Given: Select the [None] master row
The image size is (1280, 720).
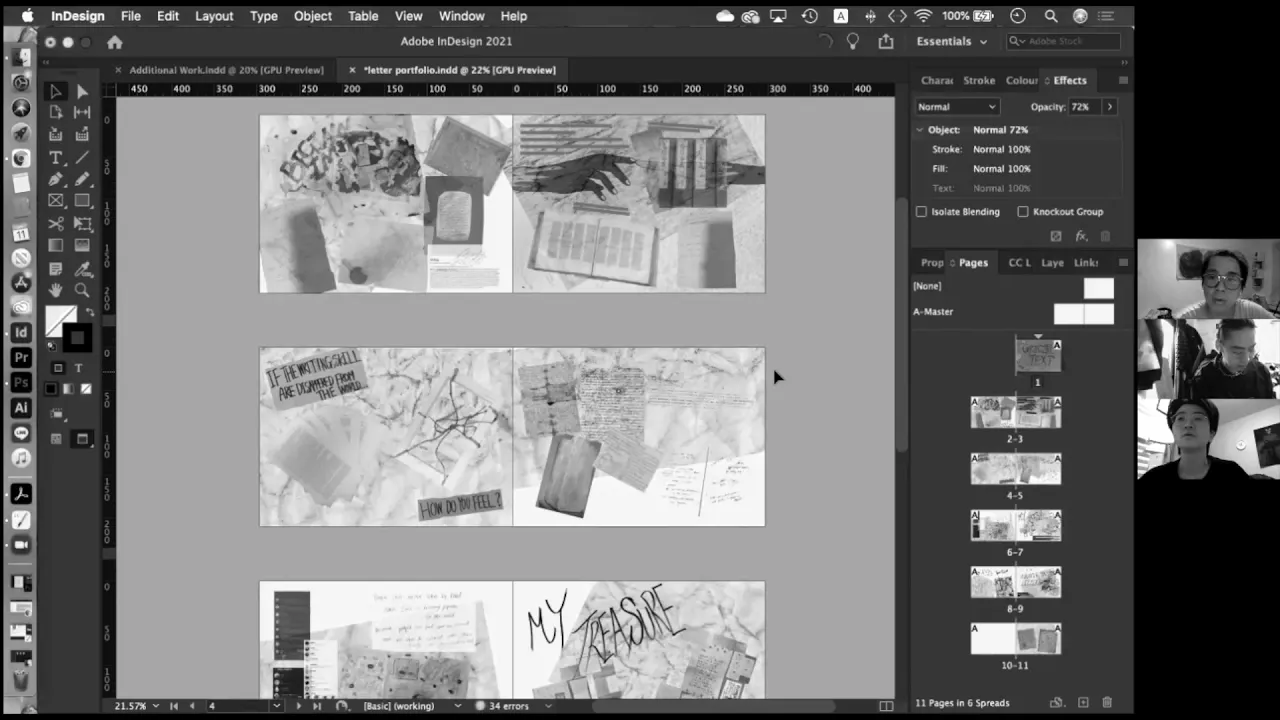Looking at the screenshot, I should 1013,287.
